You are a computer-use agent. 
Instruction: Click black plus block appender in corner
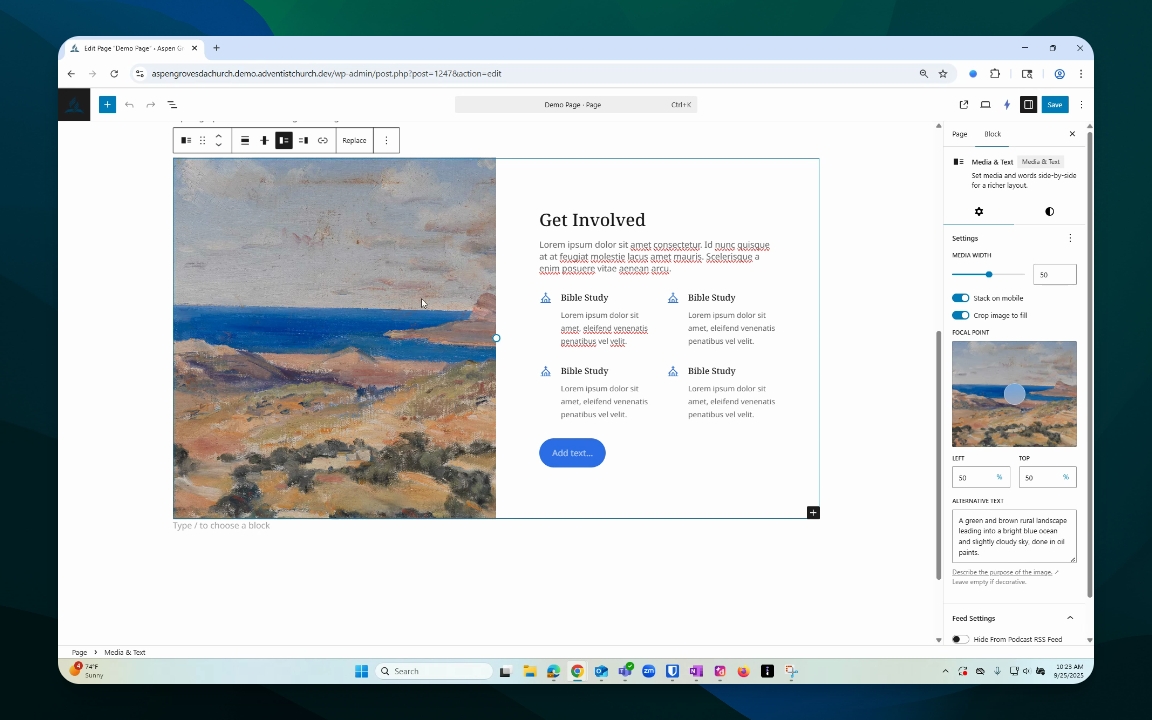(813, 512)
